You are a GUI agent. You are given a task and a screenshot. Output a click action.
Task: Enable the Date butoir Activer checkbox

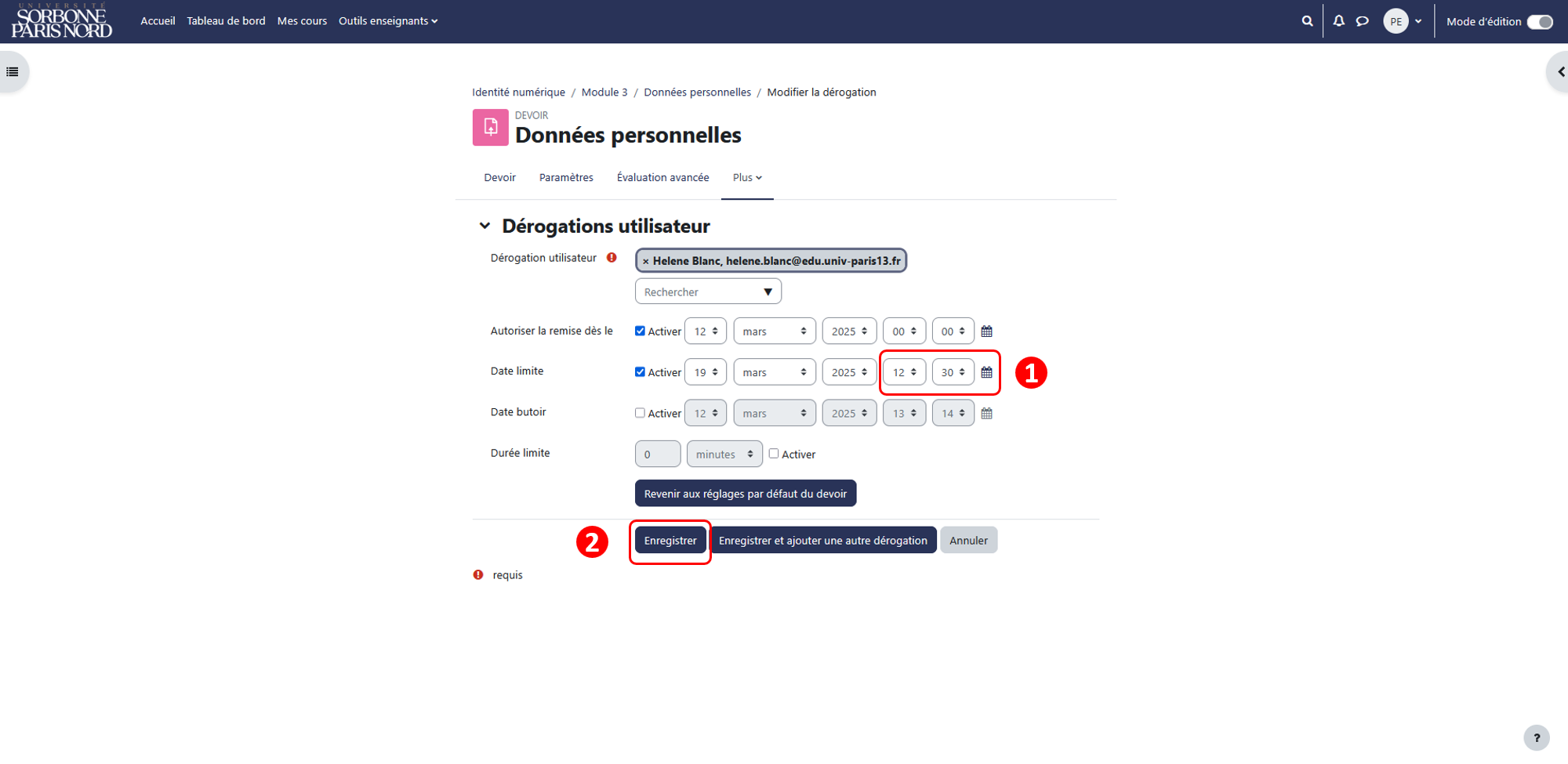(x=640, y=413)
